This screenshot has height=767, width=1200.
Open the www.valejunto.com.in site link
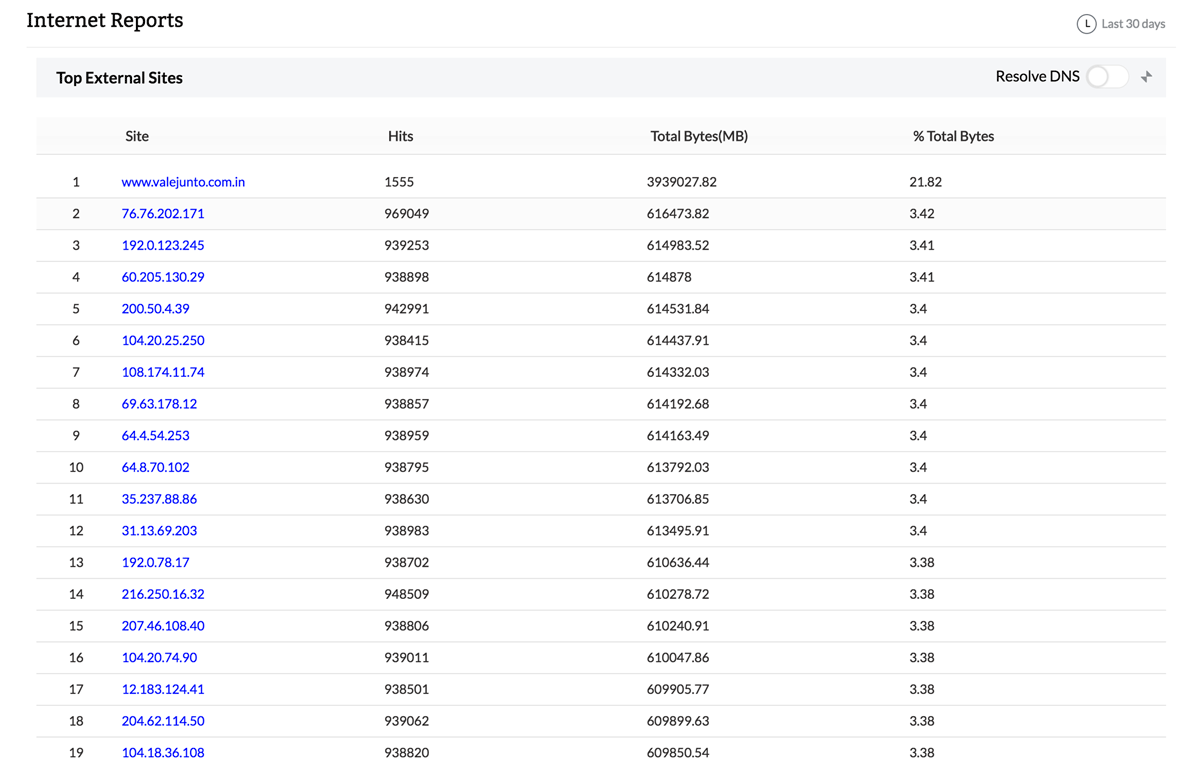[x=183, y=182]
